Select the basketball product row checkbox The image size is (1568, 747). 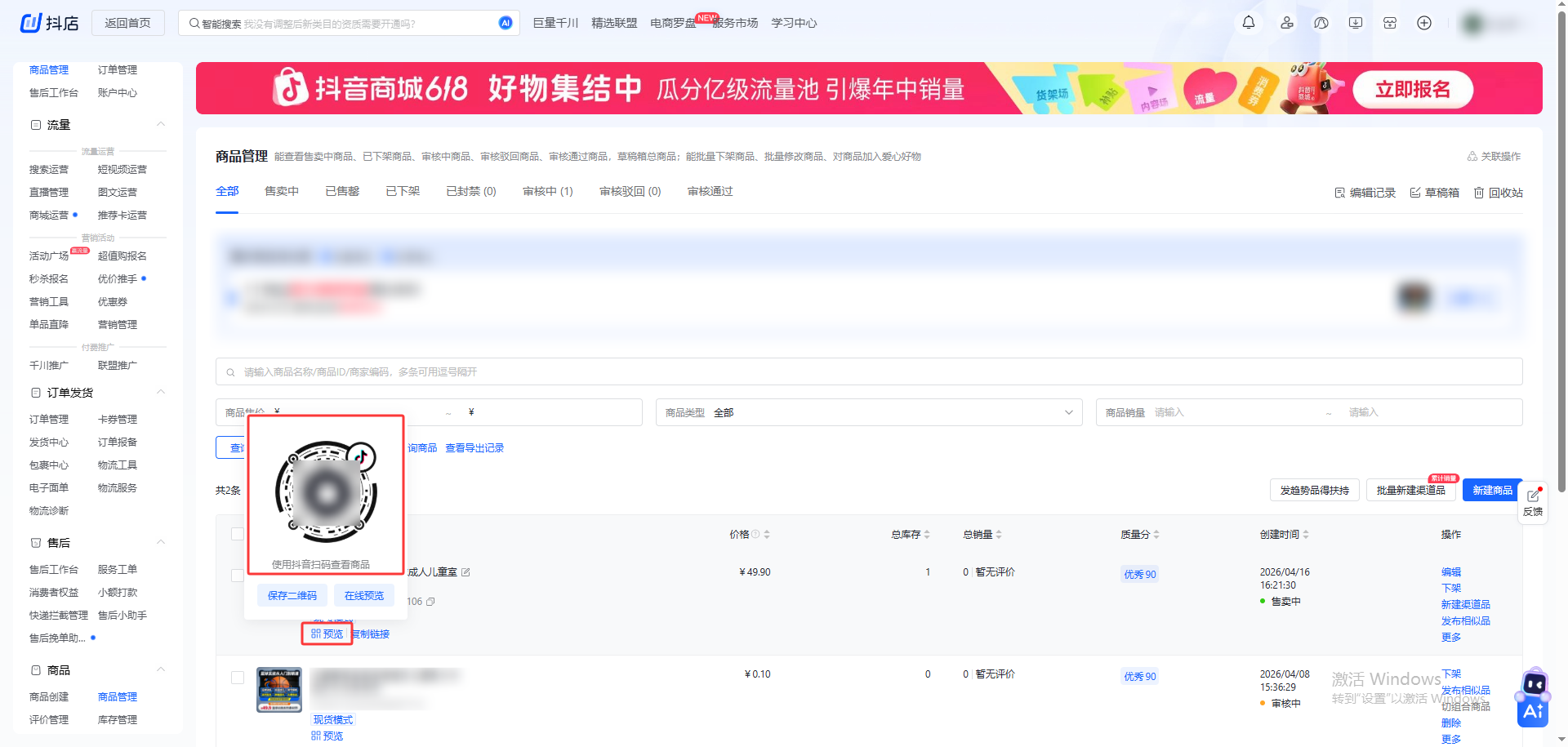click(x=238, y=678)
